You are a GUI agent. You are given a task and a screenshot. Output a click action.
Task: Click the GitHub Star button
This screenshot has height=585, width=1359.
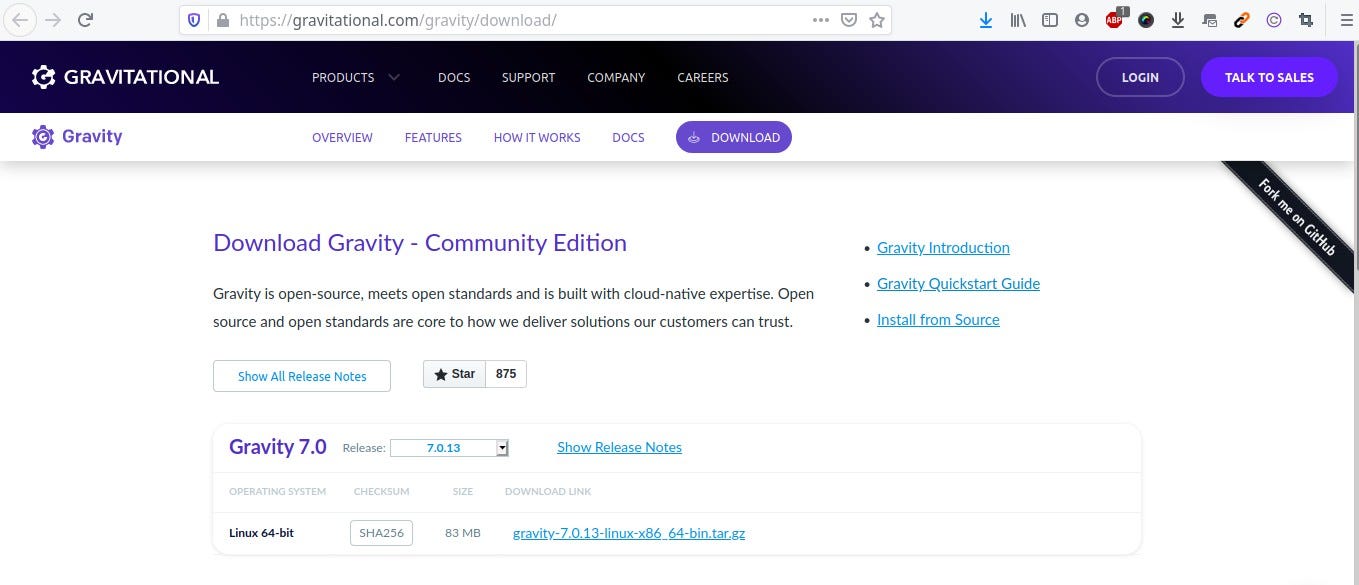point(455,374)
